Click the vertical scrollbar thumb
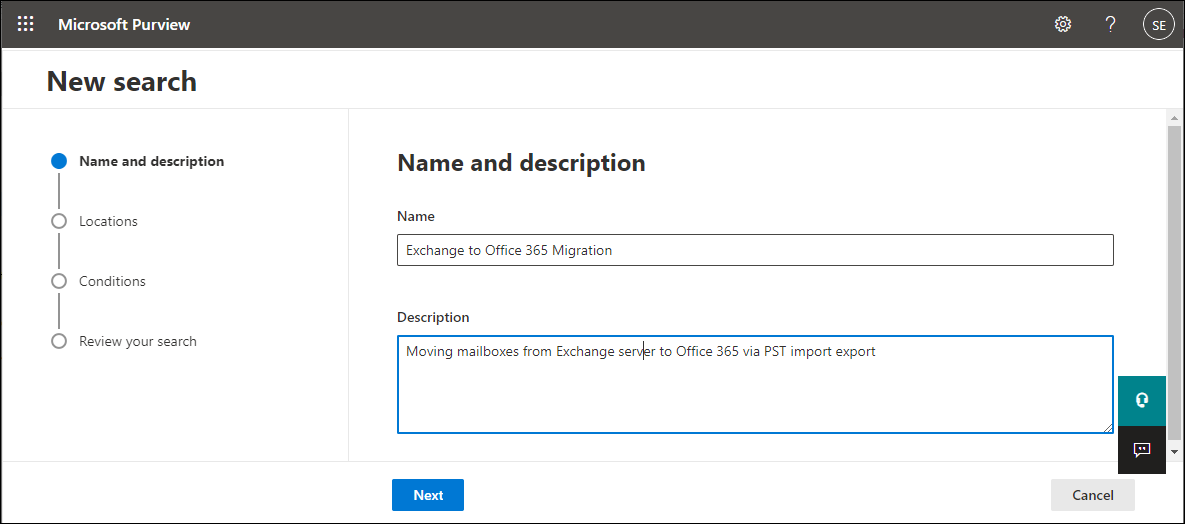Image resolution: width=1185 pixels, height=524 pixels. (1174, 284)
